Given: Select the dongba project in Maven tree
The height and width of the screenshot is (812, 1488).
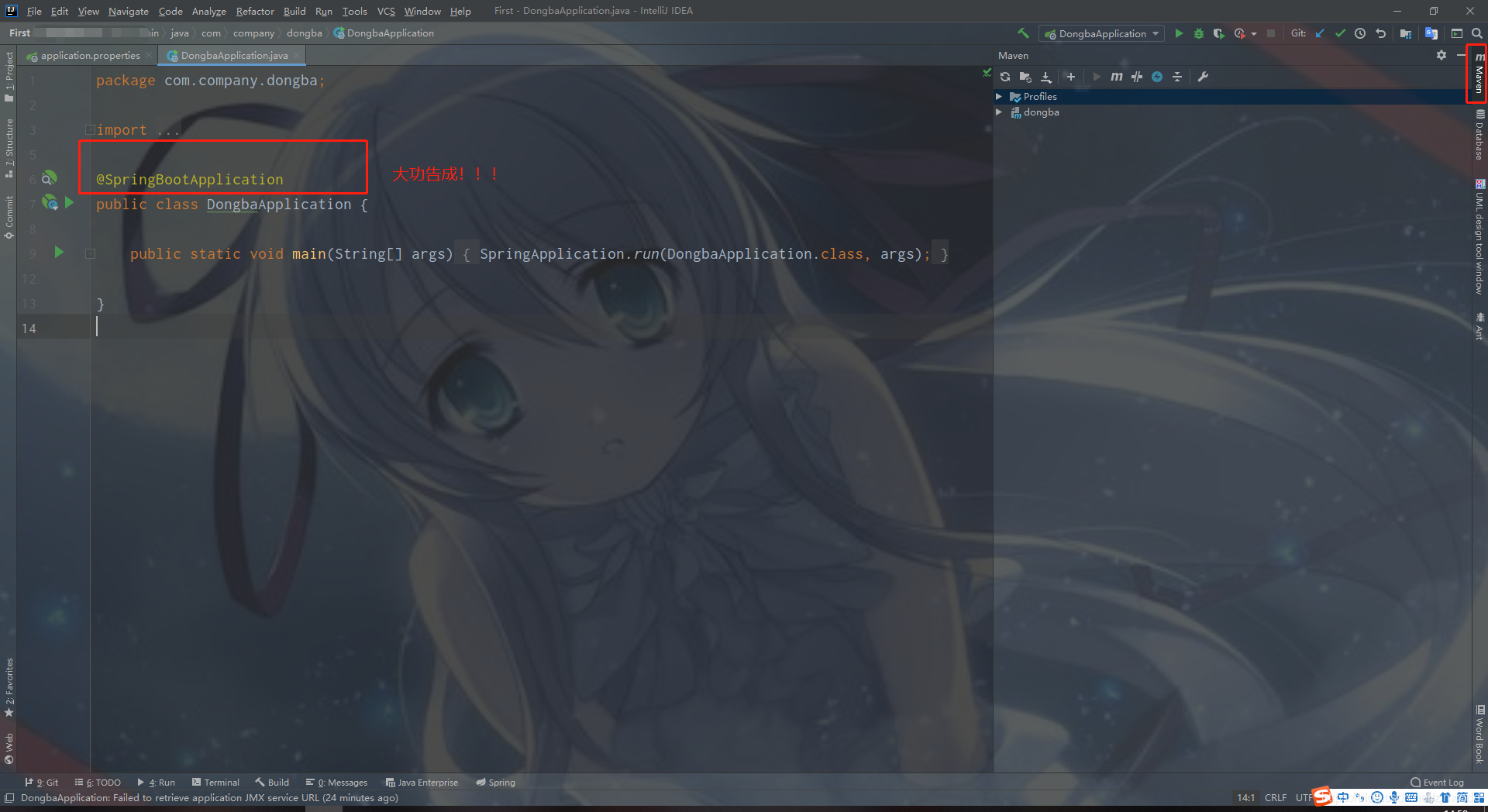Looking at the screenshot, I should coord(1233,112).
